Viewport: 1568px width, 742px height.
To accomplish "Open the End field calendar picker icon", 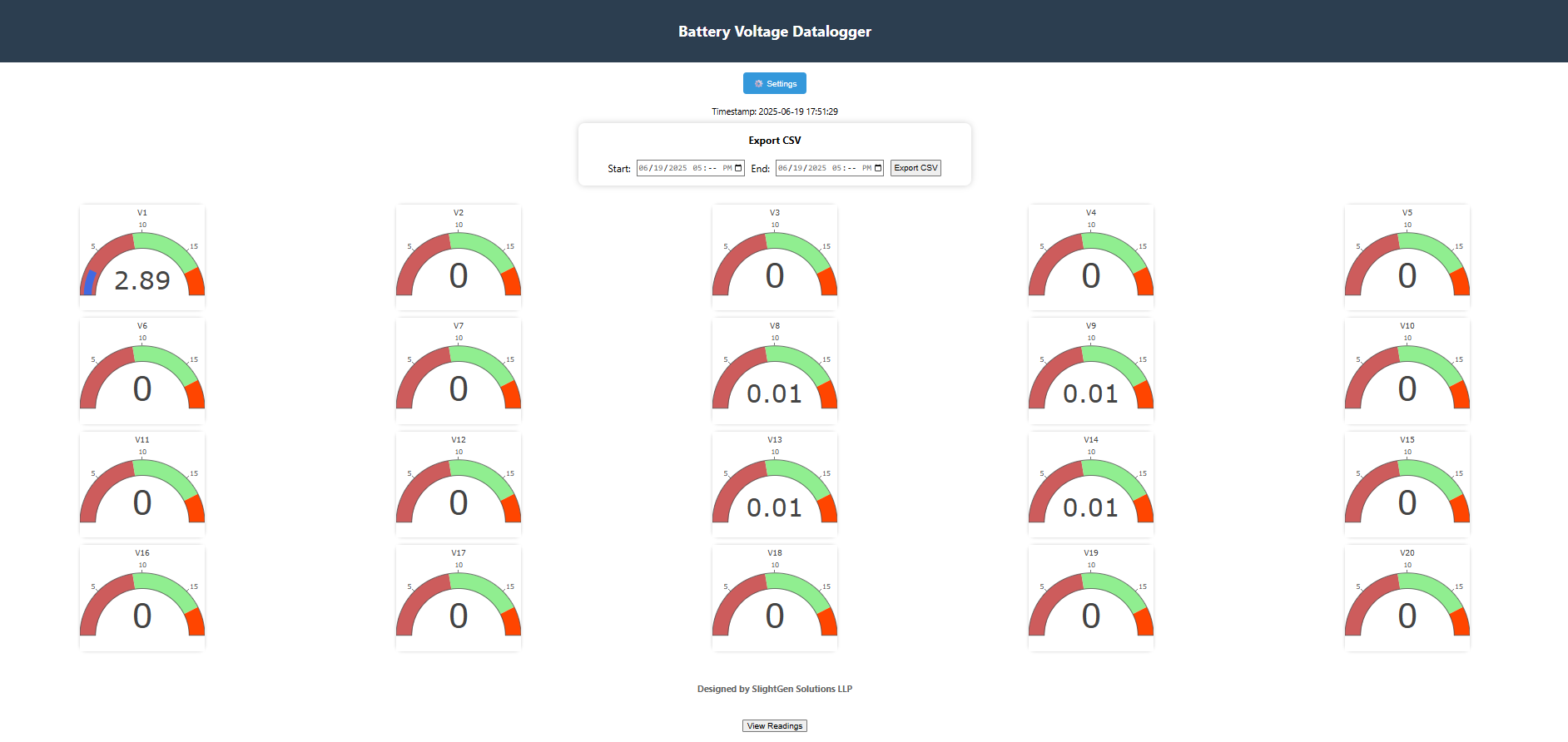I will 878,168.
